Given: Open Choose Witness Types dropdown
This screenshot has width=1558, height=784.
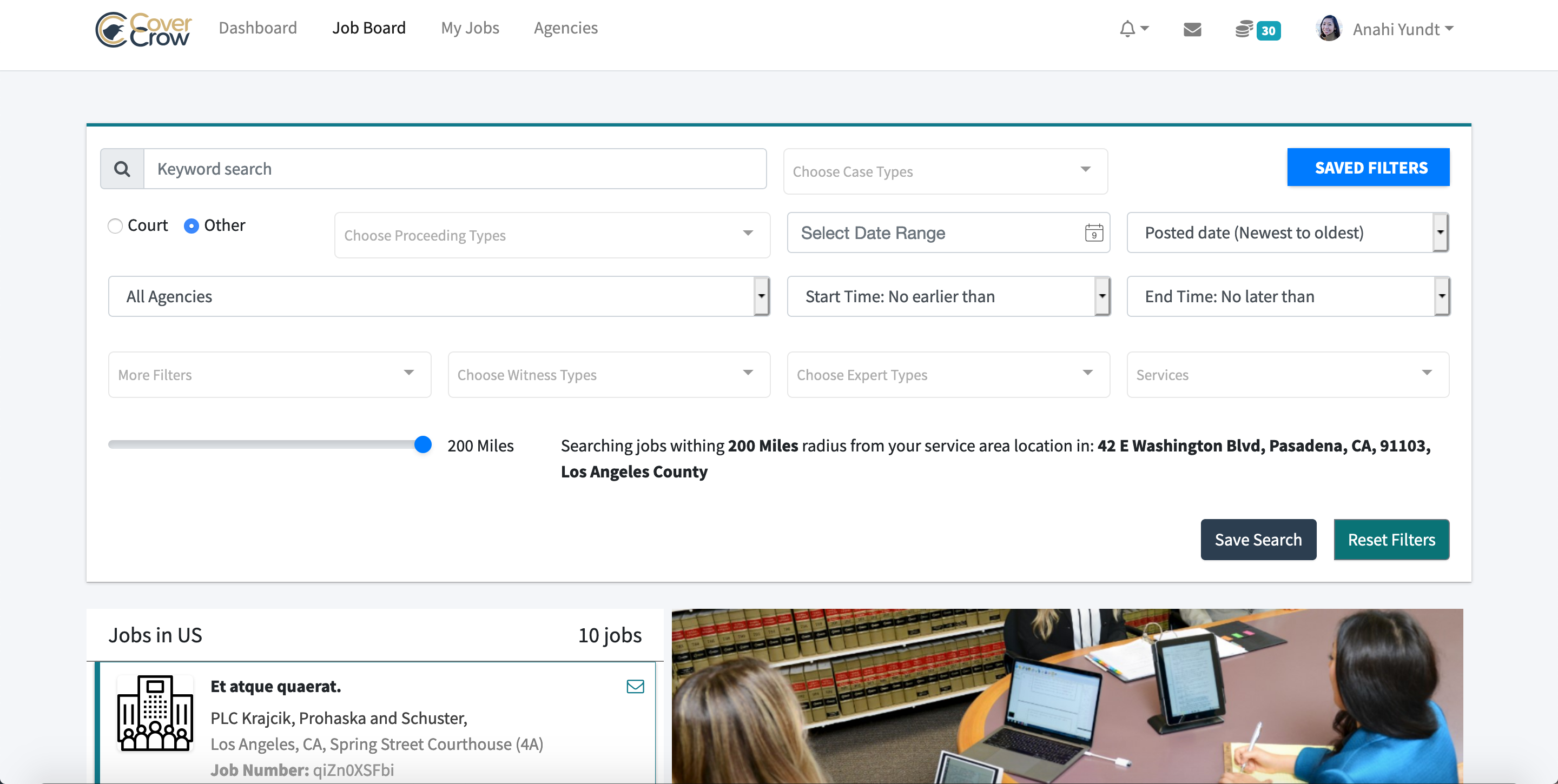Looking at the screenshot, I should (x=609, y=375).
